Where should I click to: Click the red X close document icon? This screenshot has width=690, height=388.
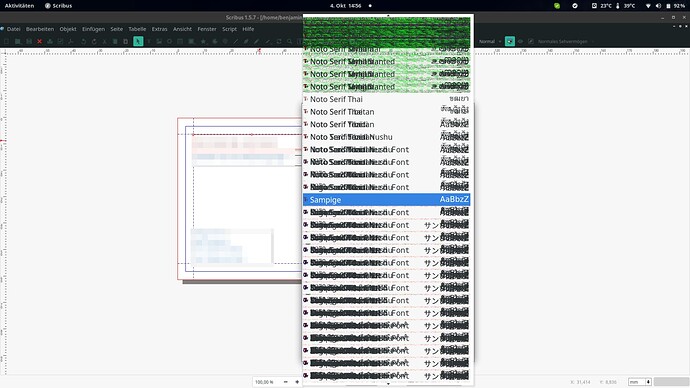pos(40,41)
